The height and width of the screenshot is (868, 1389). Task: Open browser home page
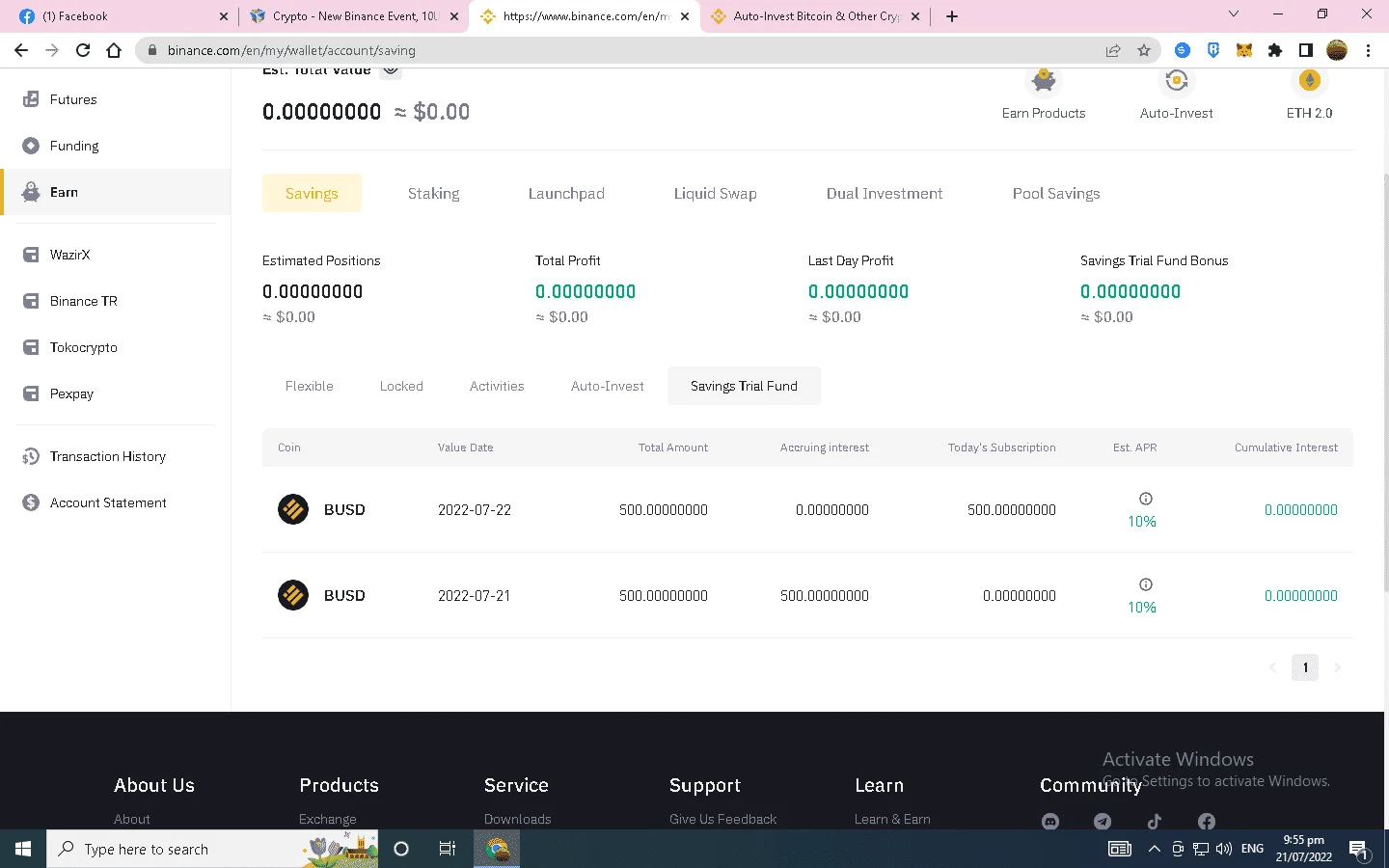tap(114, 50)
